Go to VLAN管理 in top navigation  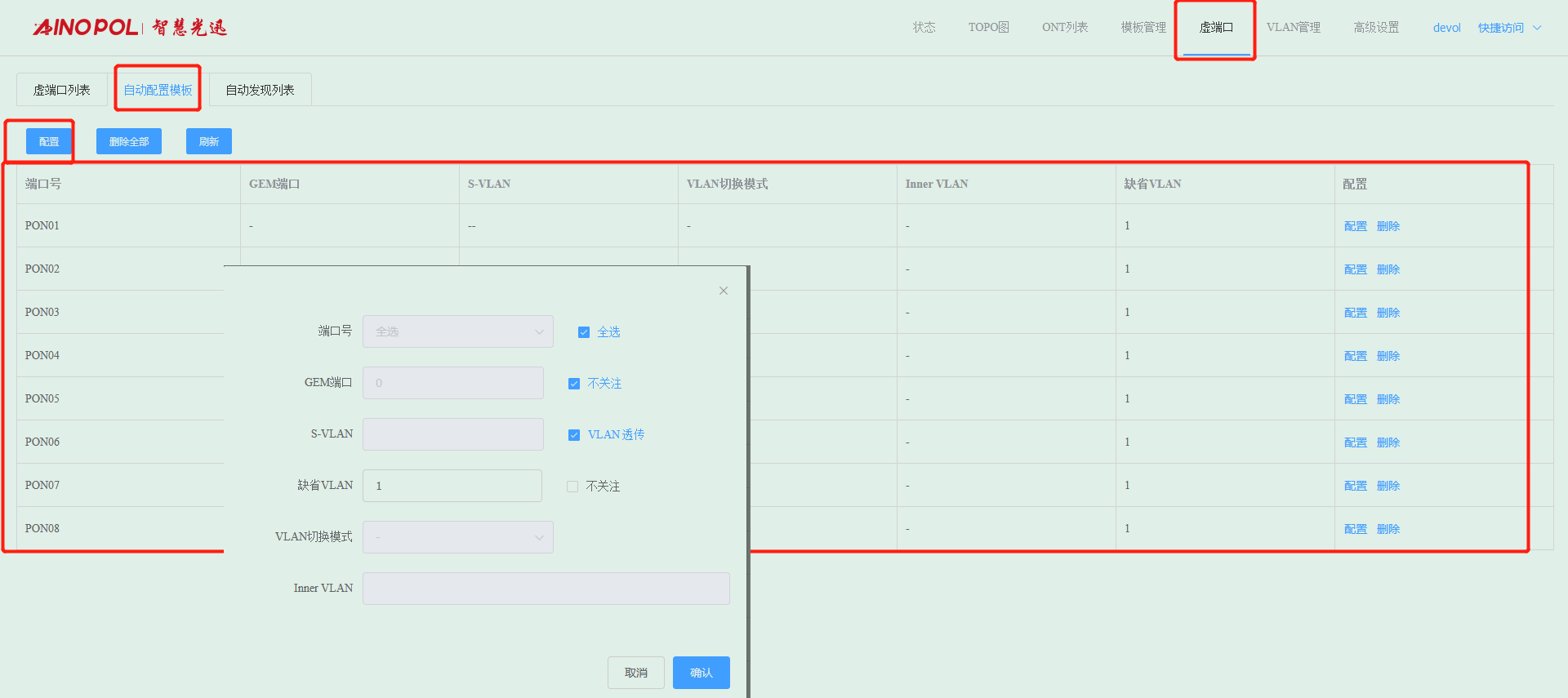click(1293, 28)
